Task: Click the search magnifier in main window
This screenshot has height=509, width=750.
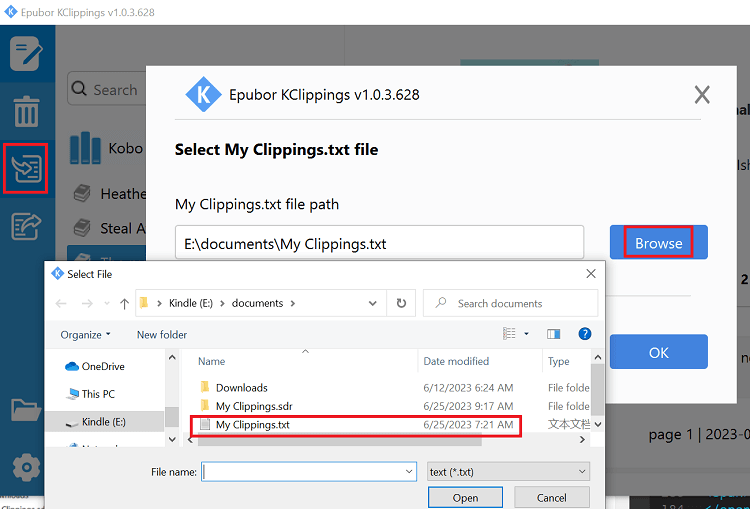Action: 79,89
